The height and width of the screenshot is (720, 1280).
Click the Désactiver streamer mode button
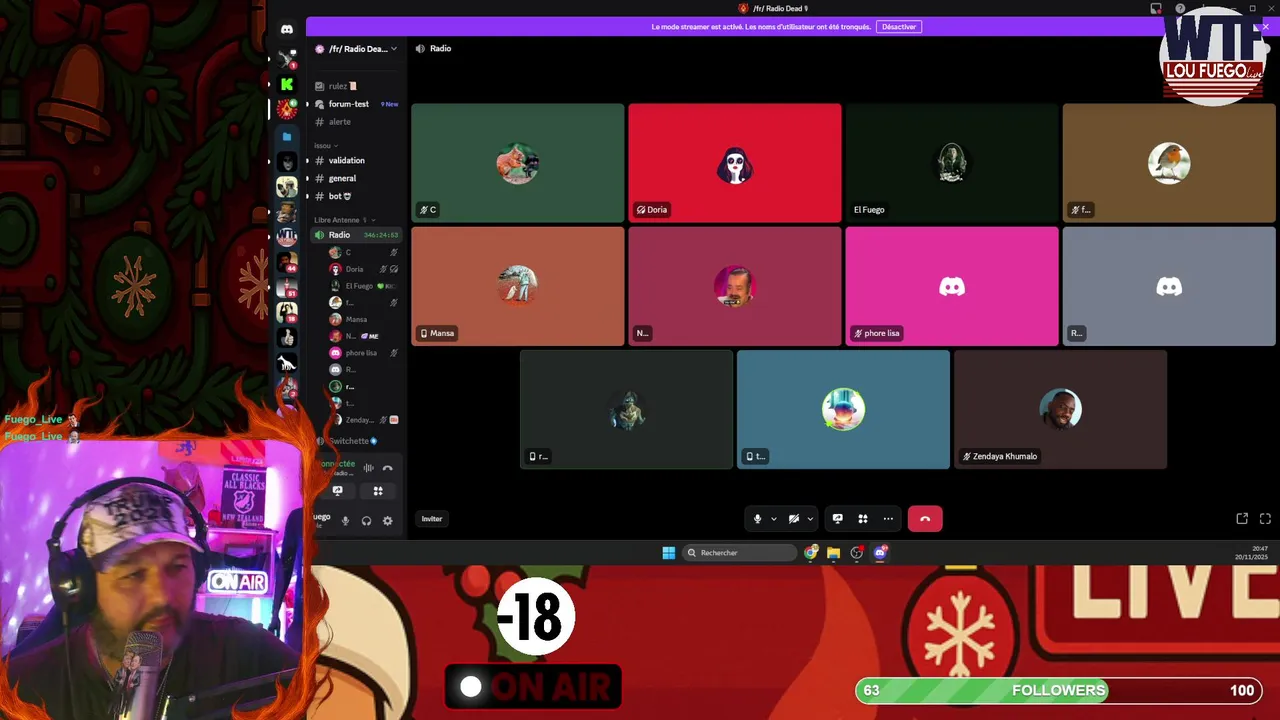(899, 27)
